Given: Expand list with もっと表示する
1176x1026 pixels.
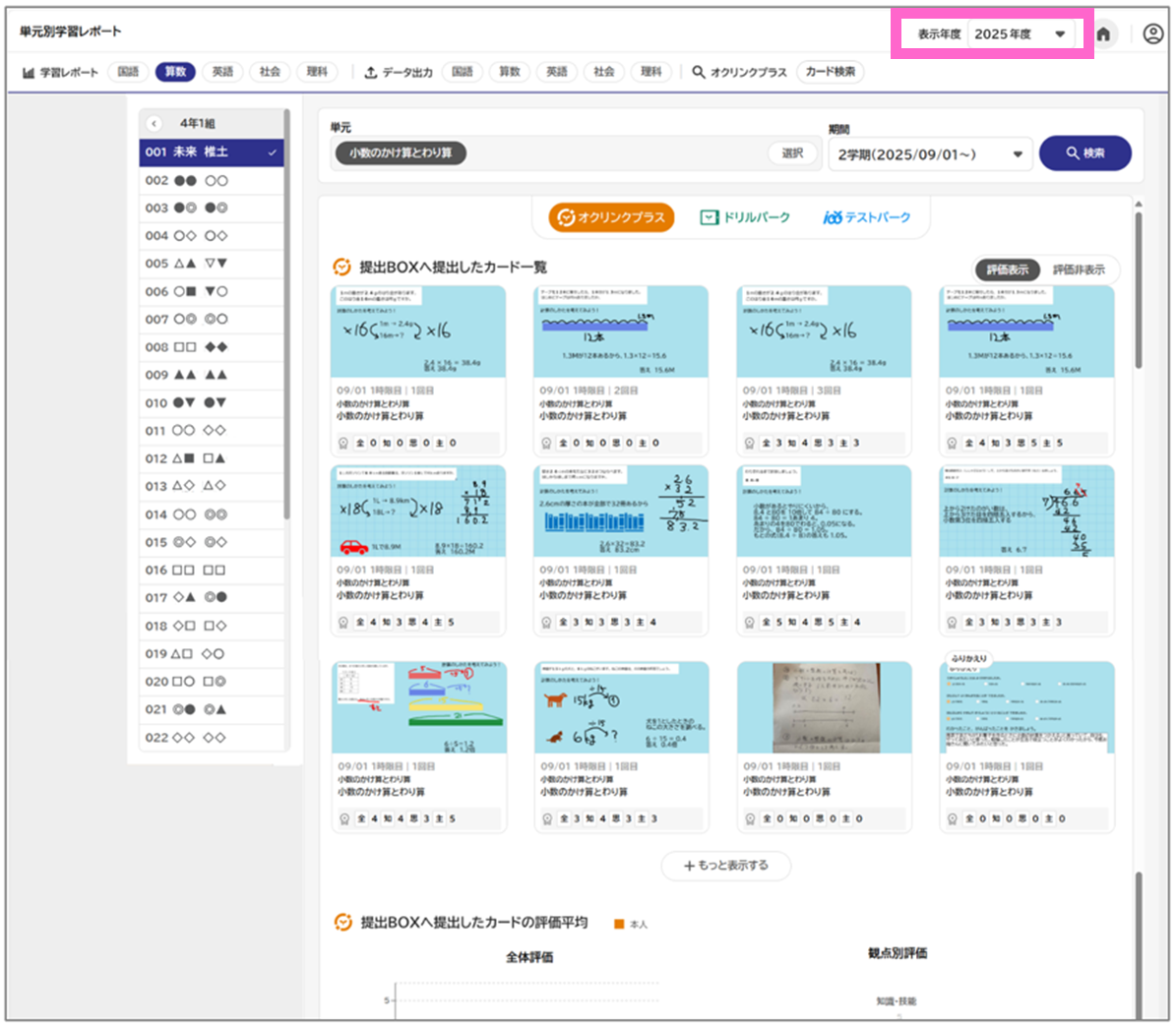Looking at the screenshot, I should [x=727, y=866].
